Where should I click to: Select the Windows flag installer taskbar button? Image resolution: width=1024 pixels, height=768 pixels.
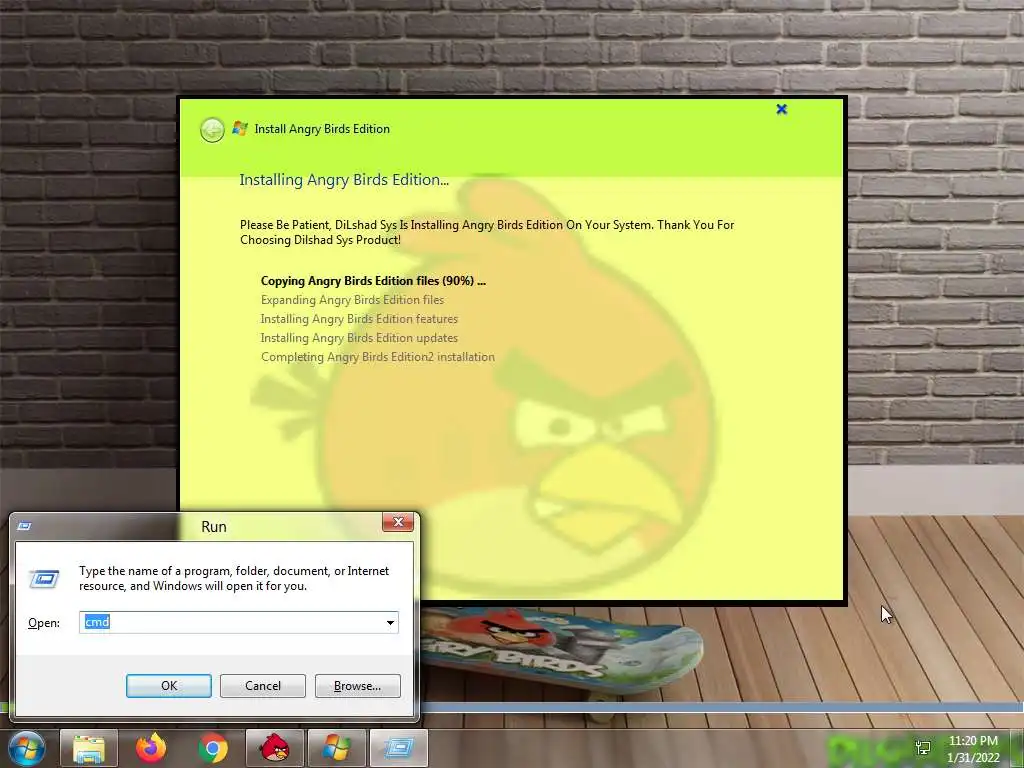click(x=336, y=748)
